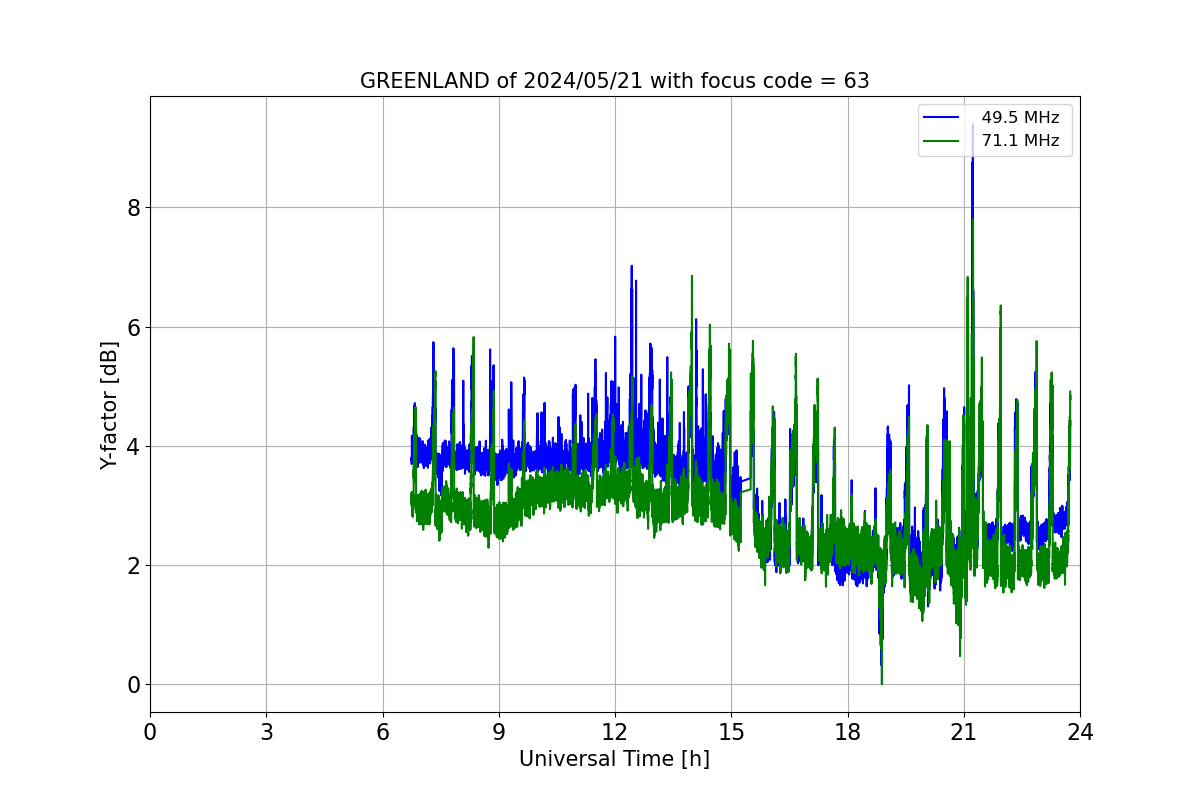
Task: Click the '49.5 MHz' legend label
Action: coord(1020,118)
